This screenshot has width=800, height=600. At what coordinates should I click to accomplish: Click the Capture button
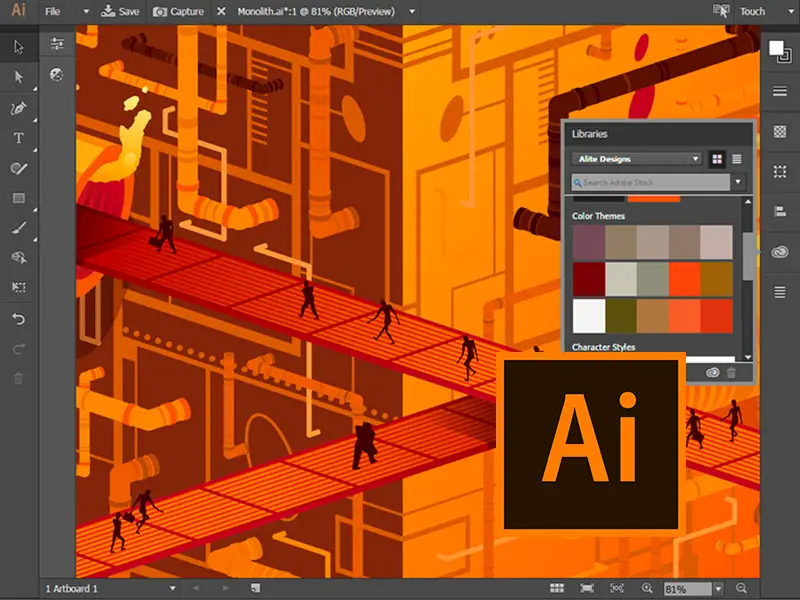pos(179,12)
